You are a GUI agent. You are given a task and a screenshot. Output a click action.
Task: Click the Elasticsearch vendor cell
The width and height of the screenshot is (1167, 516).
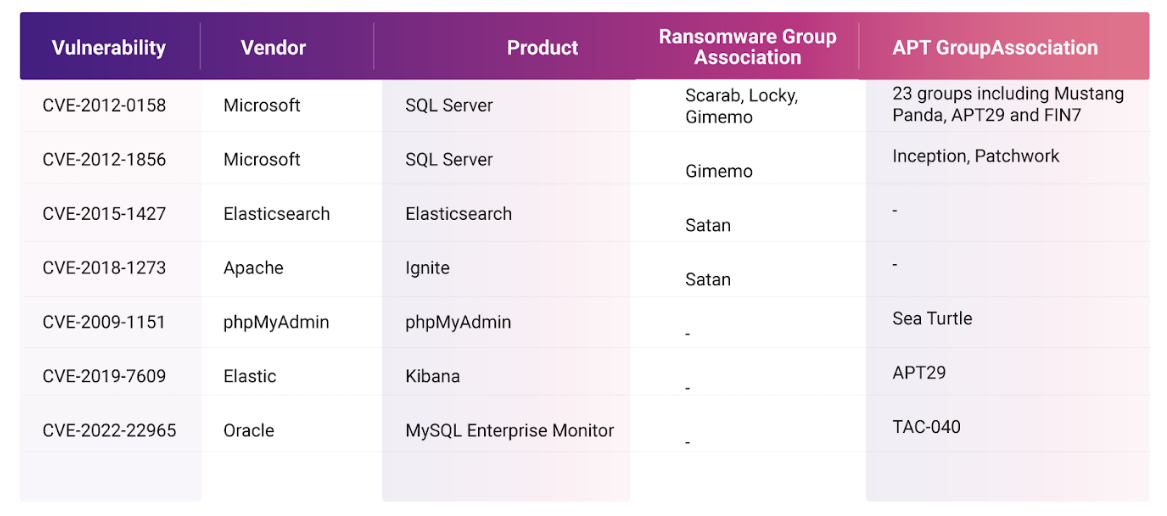point(276,214)
